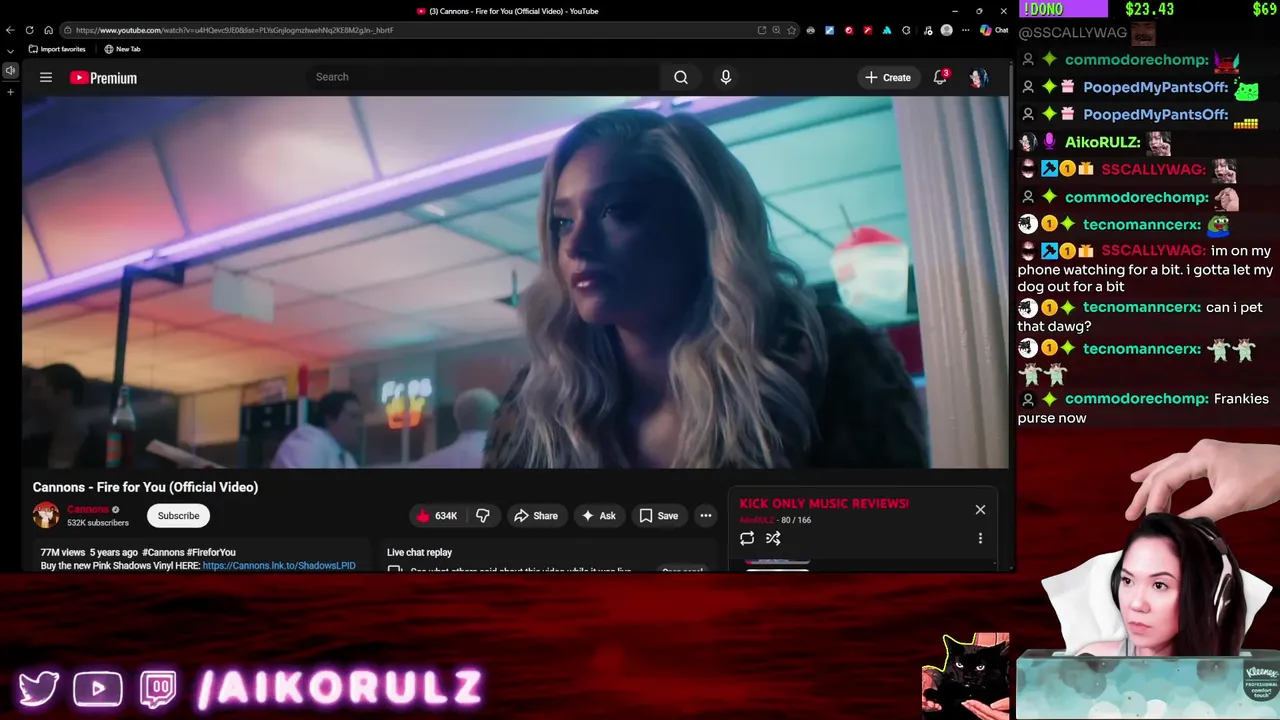Add a new tab with the plus icon
Viewport: 1280px width, 720px height.
coord(10,92)
